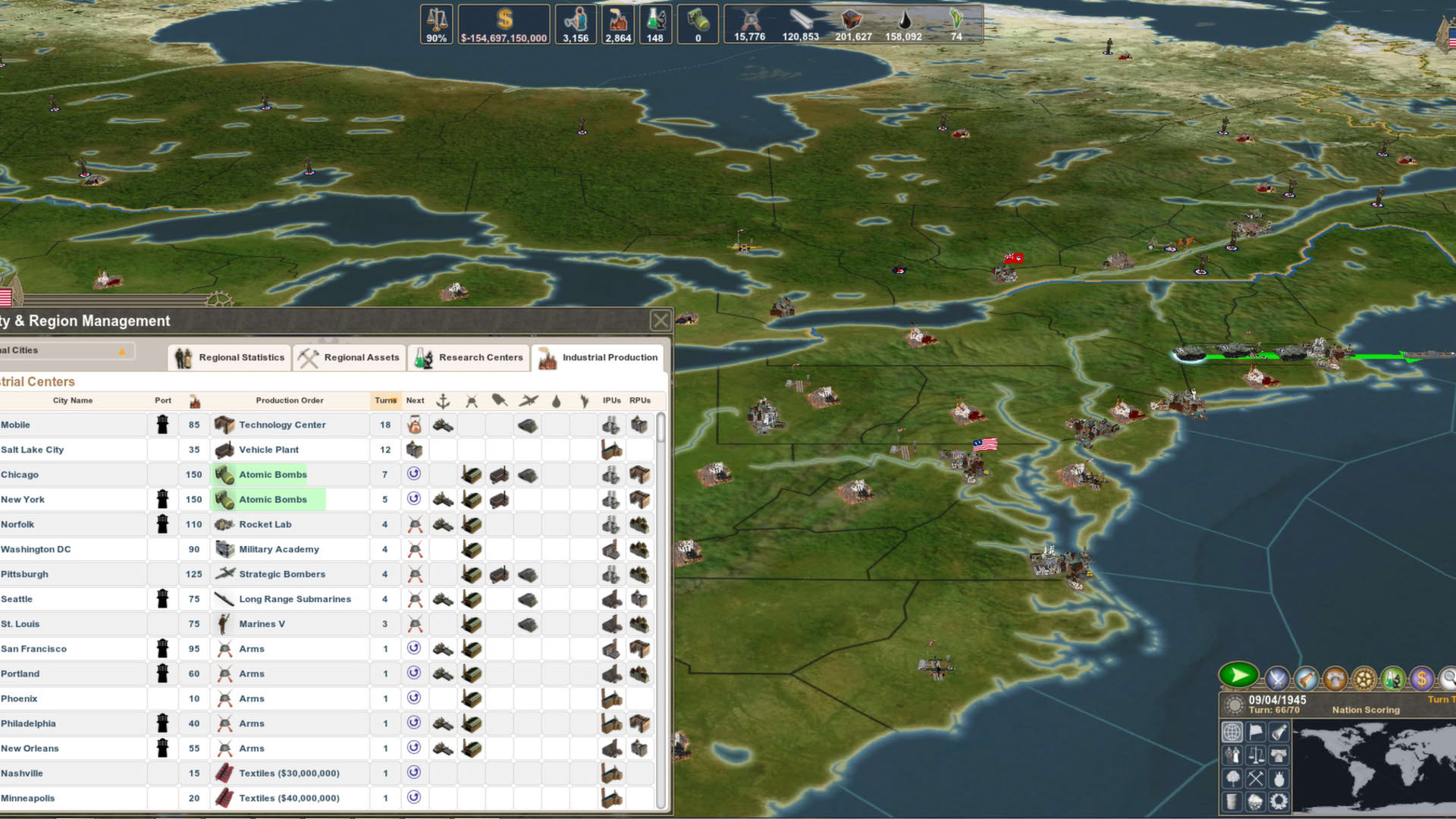
Task: Open the industry gear wheel panel
Action: tap(1364, 678)
